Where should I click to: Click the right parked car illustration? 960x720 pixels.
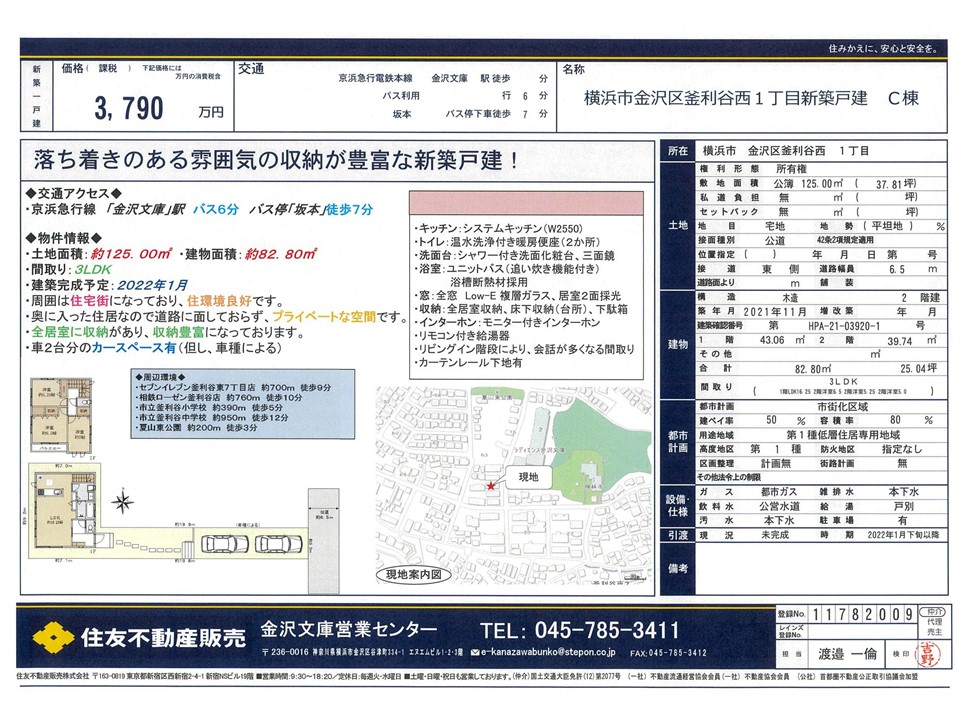pos(276,544)
